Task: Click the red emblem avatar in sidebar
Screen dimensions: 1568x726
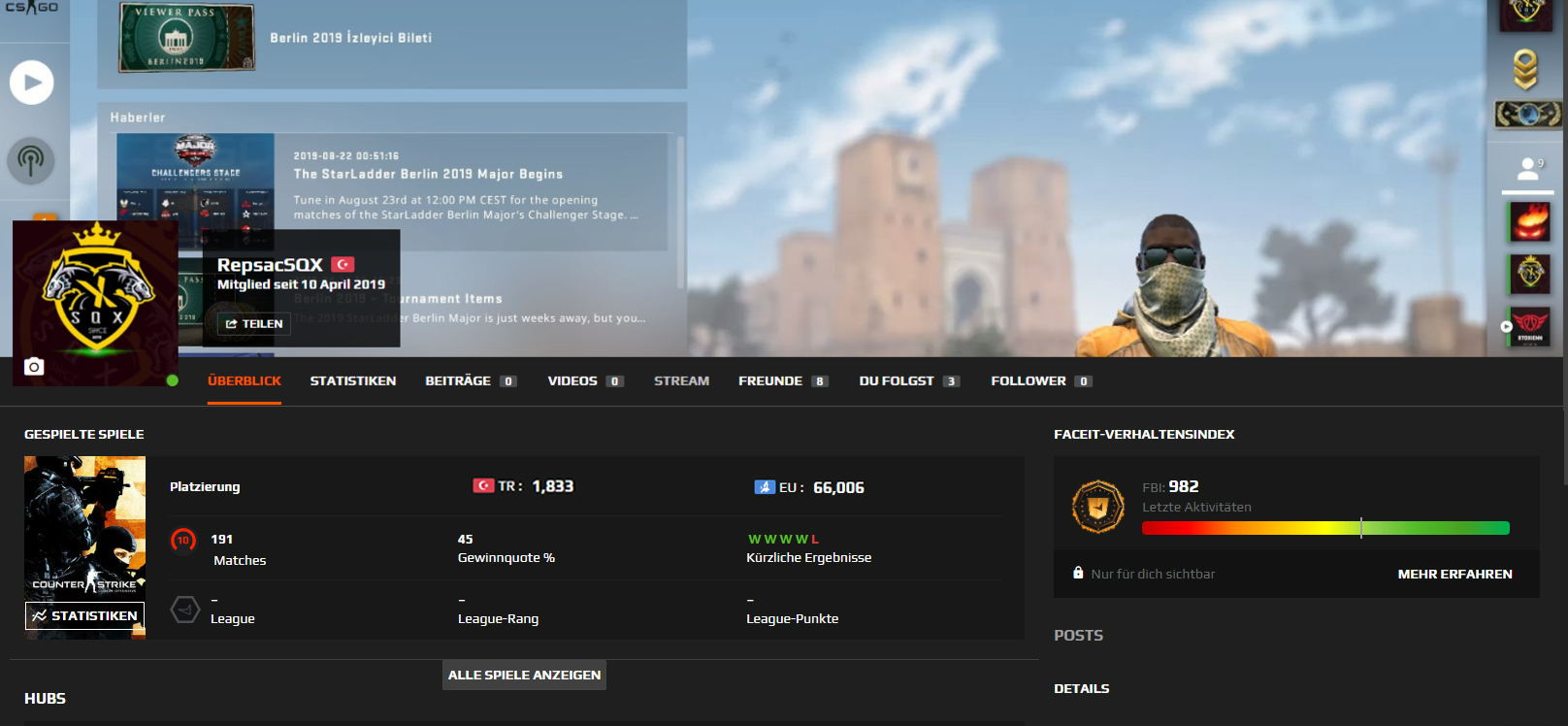Action: tap(1530, 326)
